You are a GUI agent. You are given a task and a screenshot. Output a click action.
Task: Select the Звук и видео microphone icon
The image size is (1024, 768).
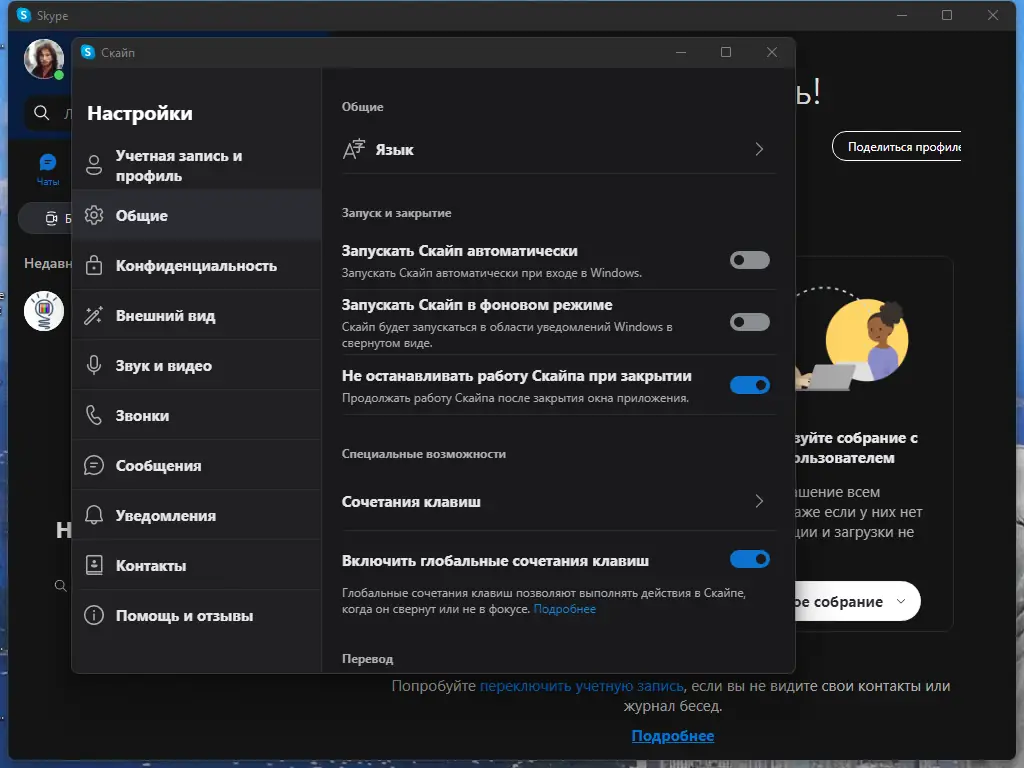pyautogui.click(x=94, y=365)
